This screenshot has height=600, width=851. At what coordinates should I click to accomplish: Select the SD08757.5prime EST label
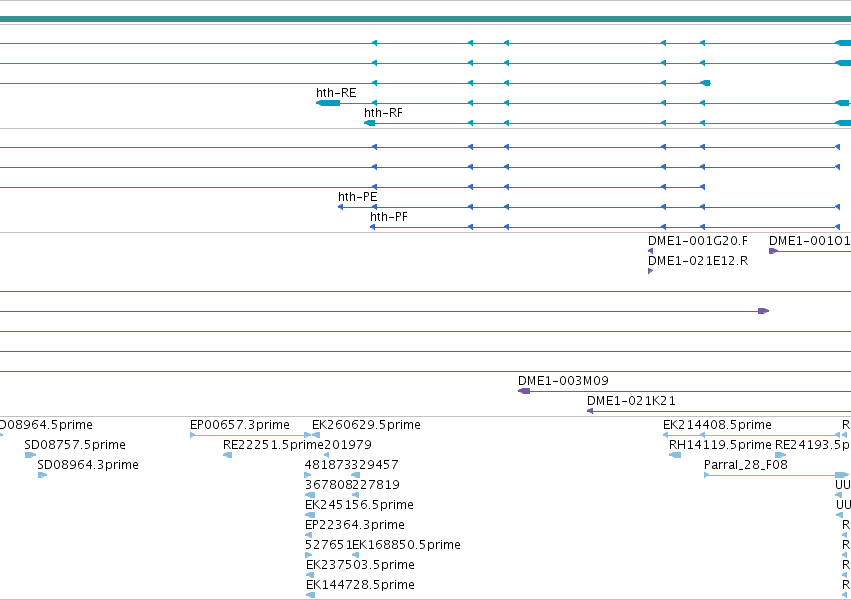(x=75, y=445)
